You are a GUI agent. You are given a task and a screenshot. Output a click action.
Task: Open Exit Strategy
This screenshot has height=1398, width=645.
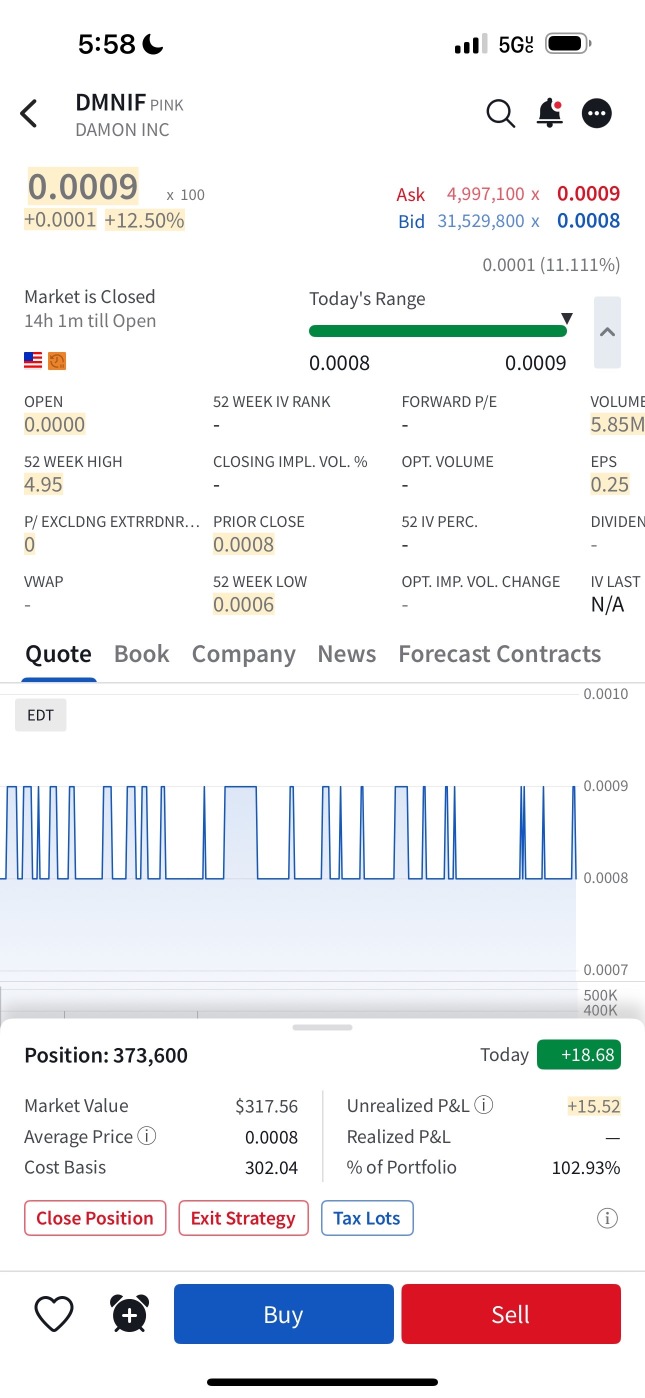tap(243, 1218)
